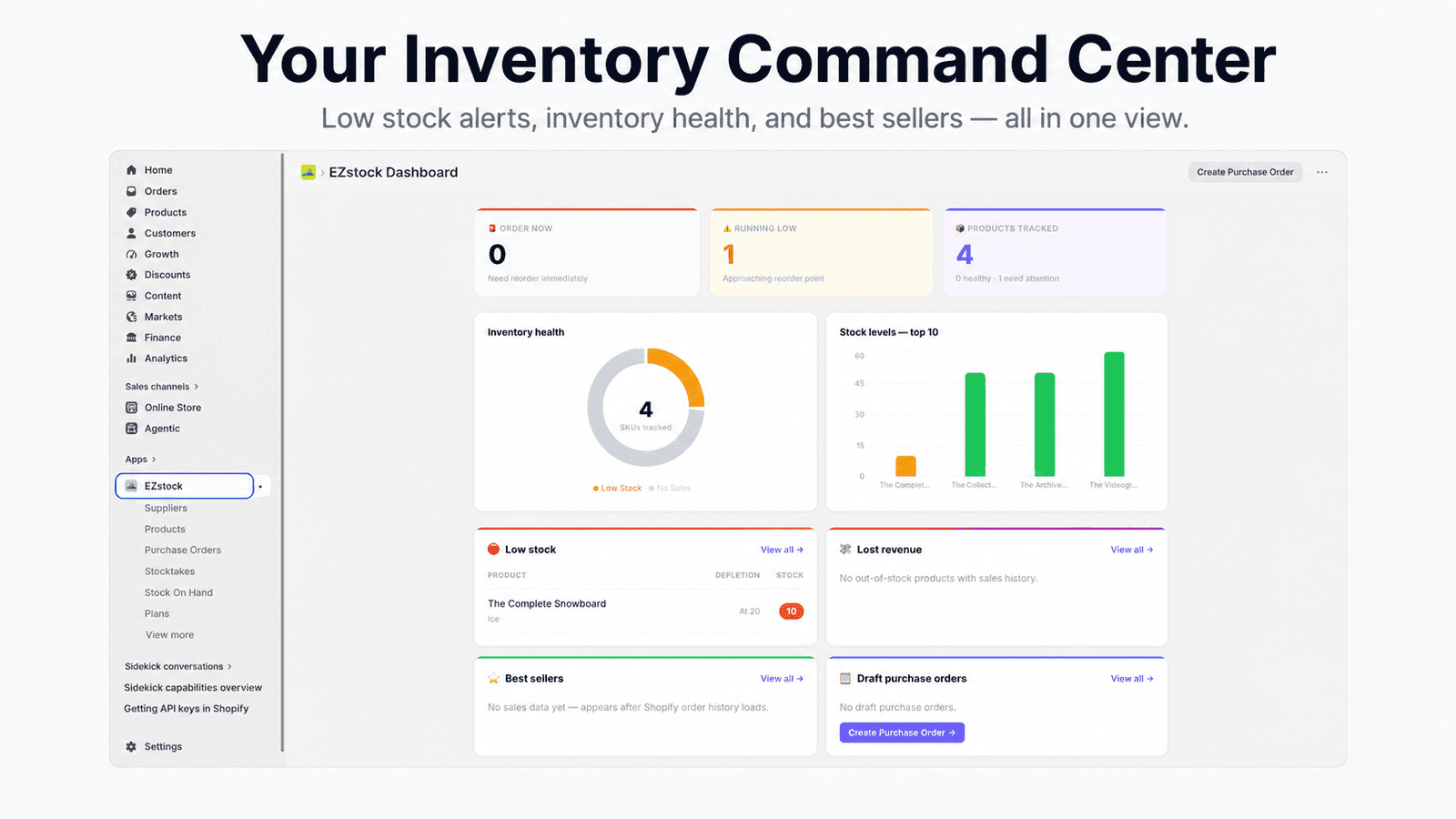The image size is (1456, 819).
Task: Go to Stocktakes
Action: (x=169, y=571)
